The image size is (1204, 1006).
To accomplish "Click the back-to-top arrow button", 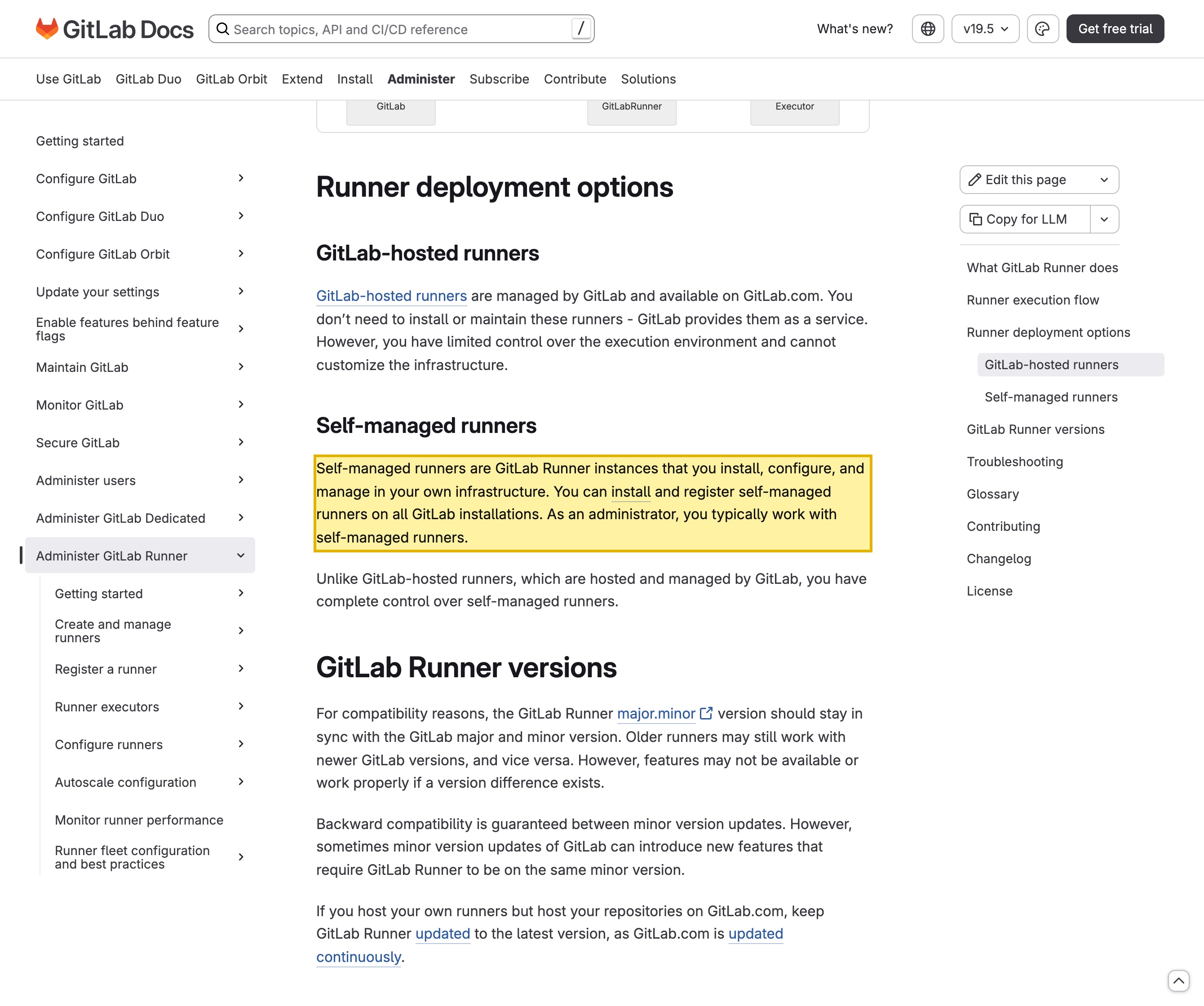I will [1178, 980].
